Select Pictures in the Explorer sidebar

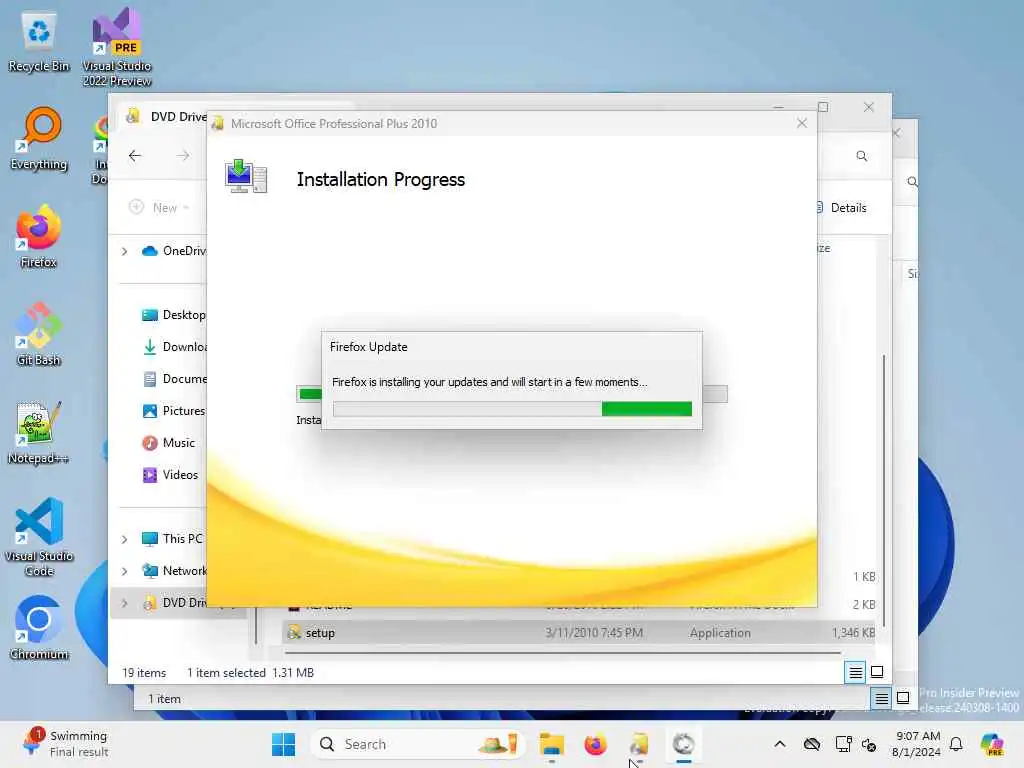pyautogui.click(x=173, y=411)
